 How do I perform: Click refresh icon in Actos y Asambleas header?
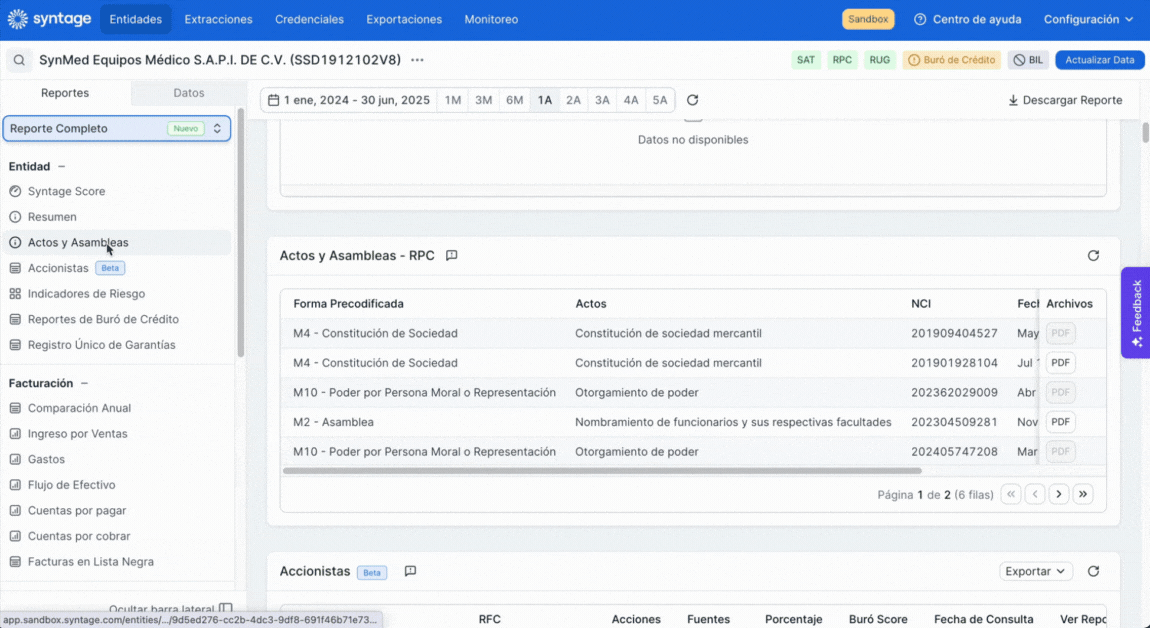pos(1093,255)
